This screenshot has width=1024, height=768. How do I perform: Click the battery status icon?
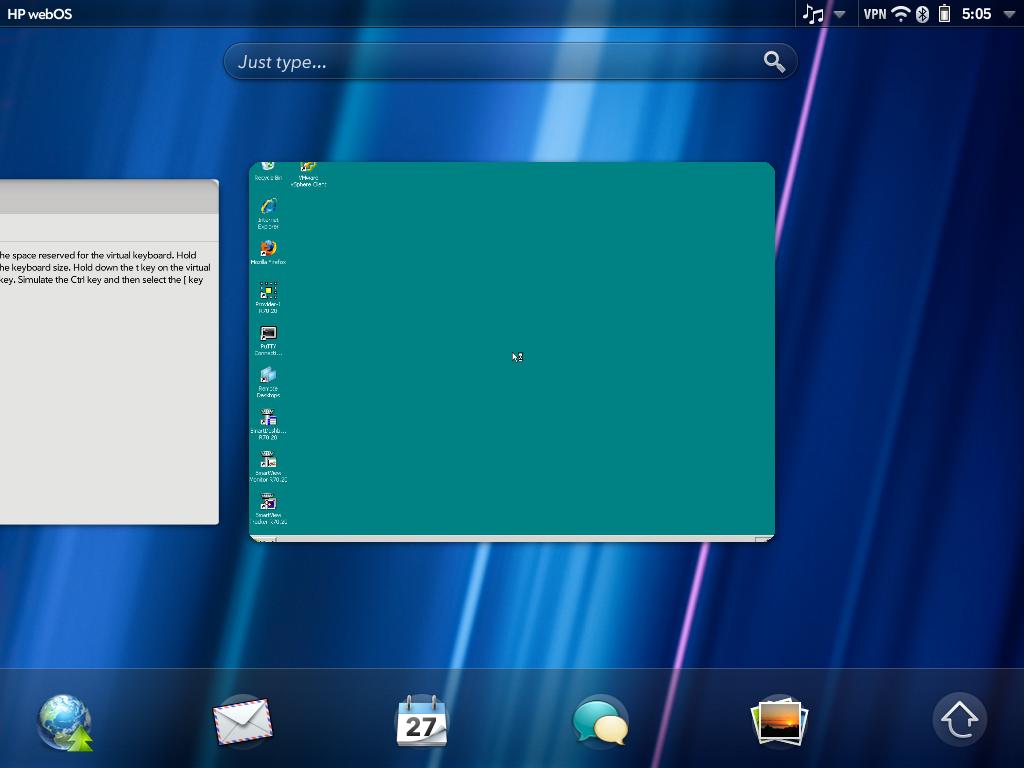tap(944, 14)
